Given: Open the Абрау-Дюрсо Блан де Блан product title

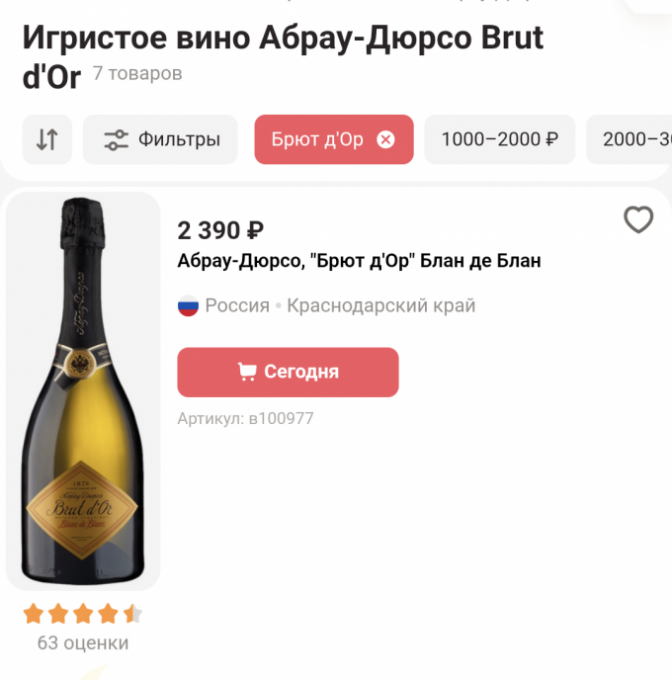Looking at the screenshot, I should (x=359, y=262).
